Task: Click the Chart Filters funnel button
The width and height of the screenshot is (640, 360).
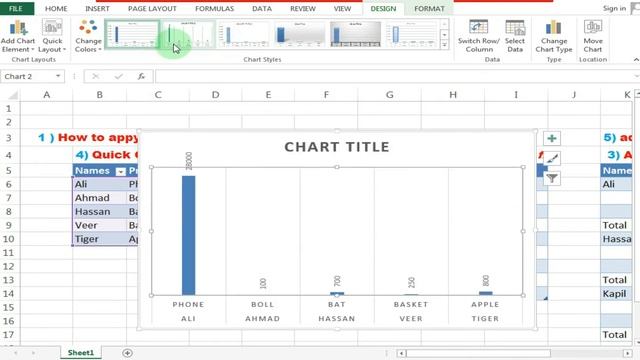Action: 552,178
